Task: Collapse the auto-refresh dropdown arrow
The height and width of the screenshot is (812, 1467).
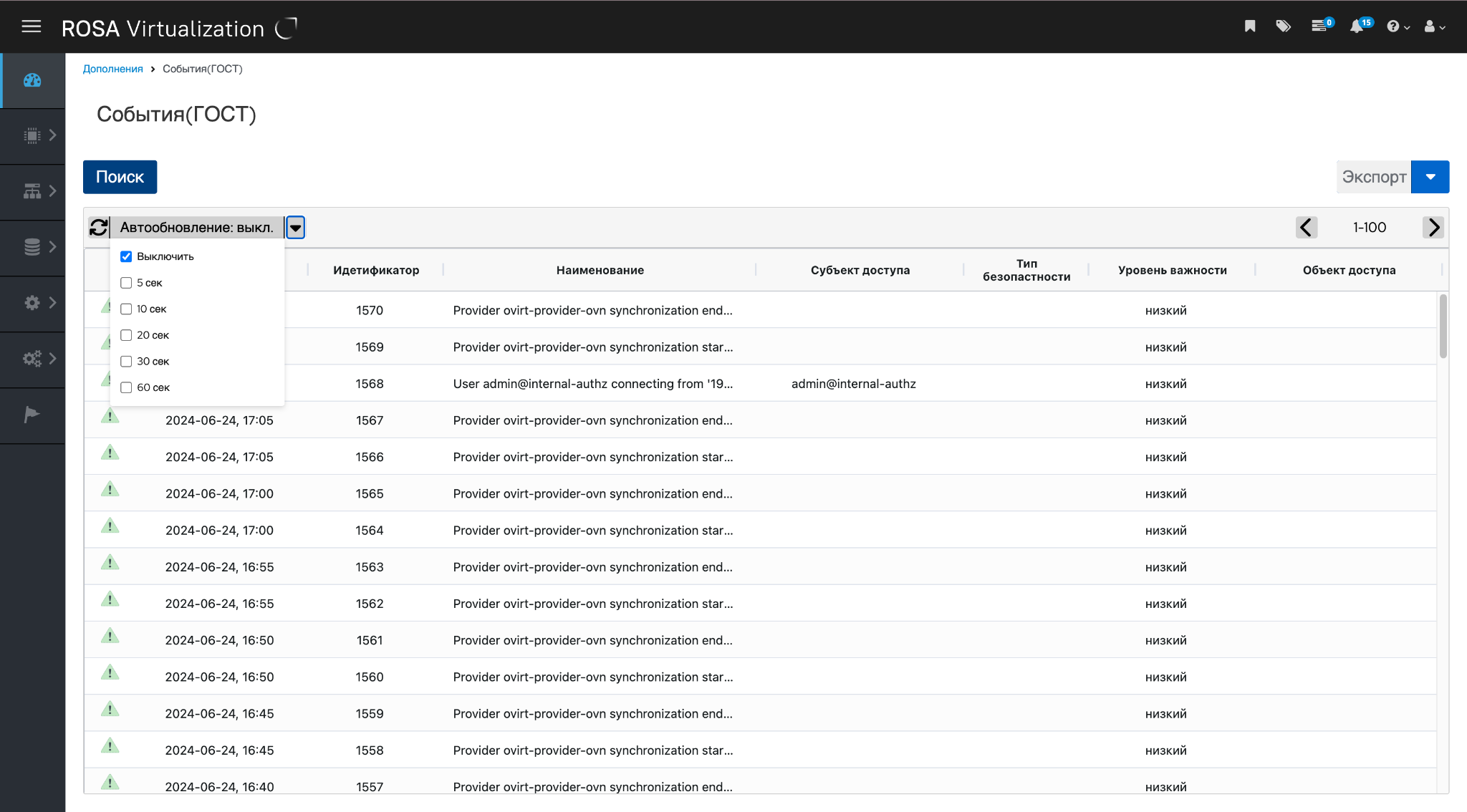Action: [295, 228]
